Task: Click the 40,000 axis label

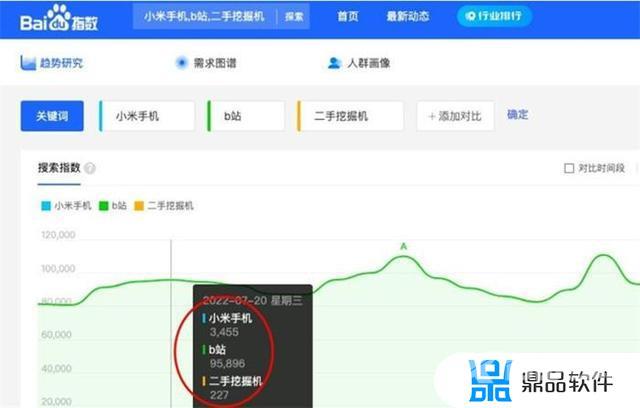Action: tap(56, 369)
